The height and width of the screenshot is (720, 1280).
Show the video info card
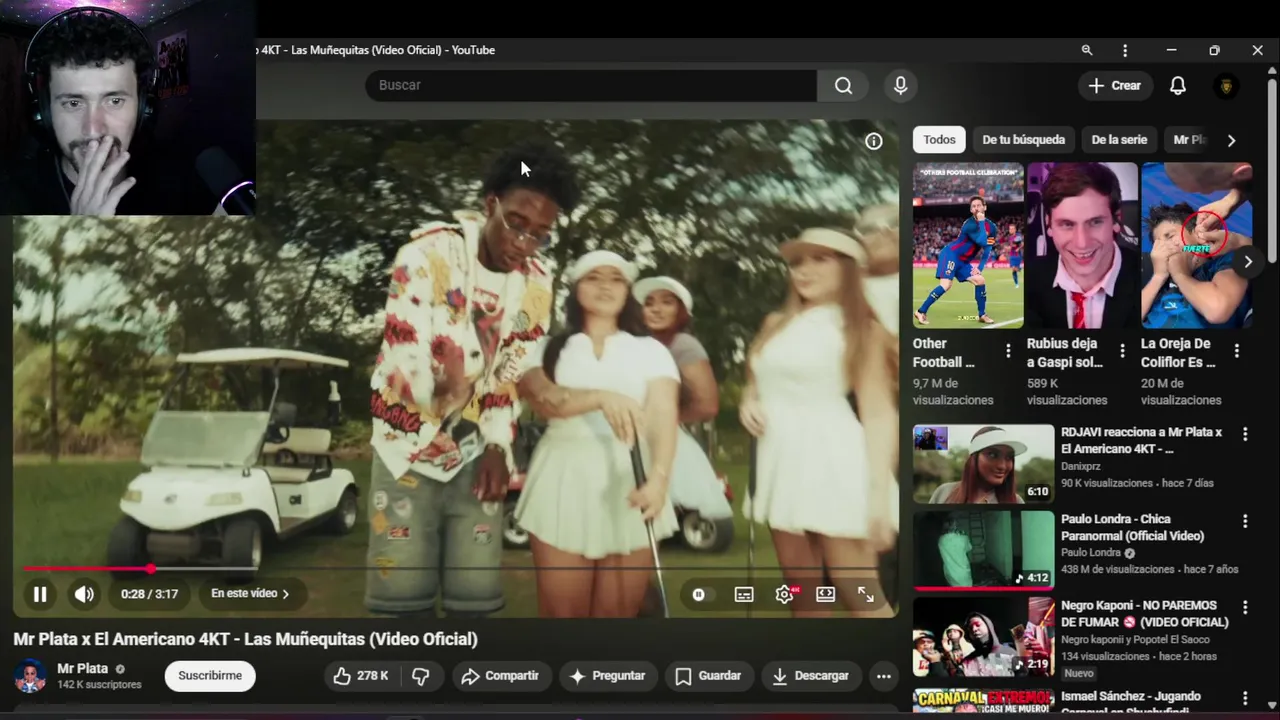873,141
